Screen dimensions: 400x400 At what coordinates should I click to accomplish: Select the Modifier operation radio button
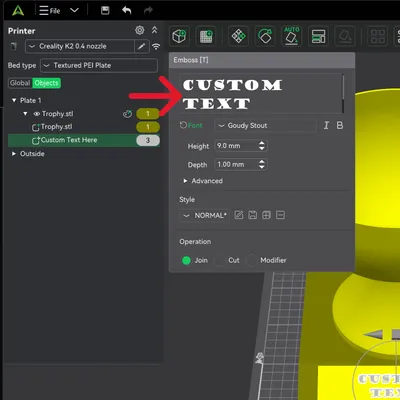(252, 260)
